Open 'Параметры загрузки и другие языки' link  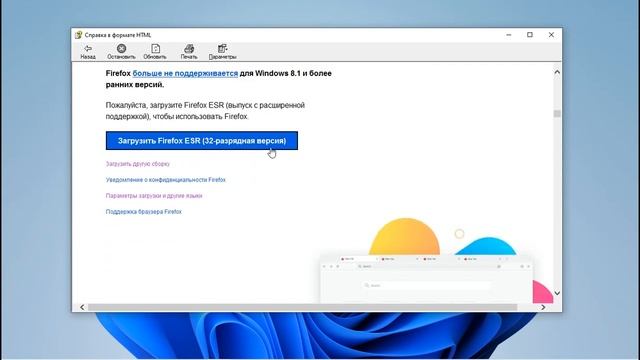(154, 196)
